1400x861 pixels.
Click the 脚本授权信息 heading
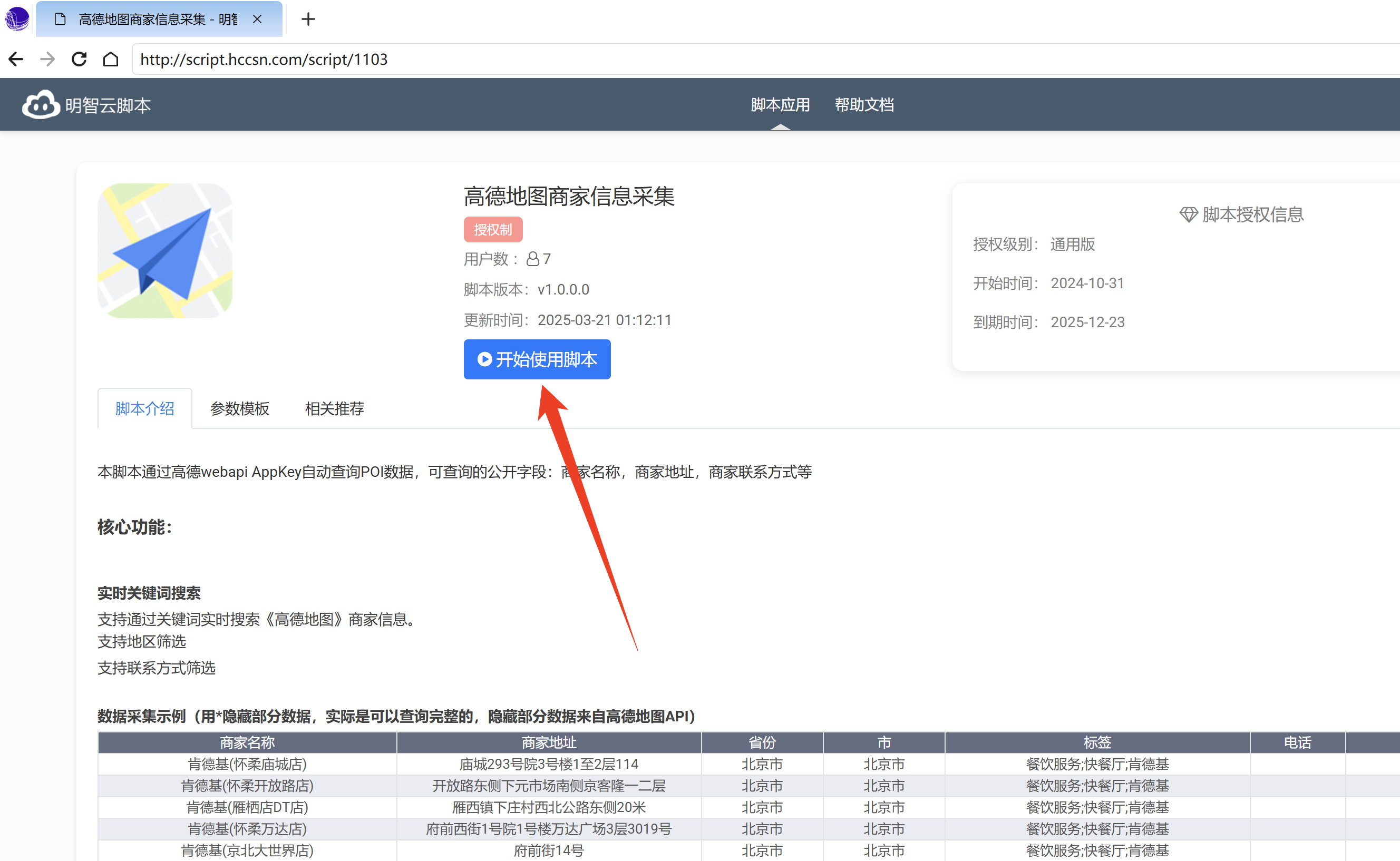coord(1252,214)
